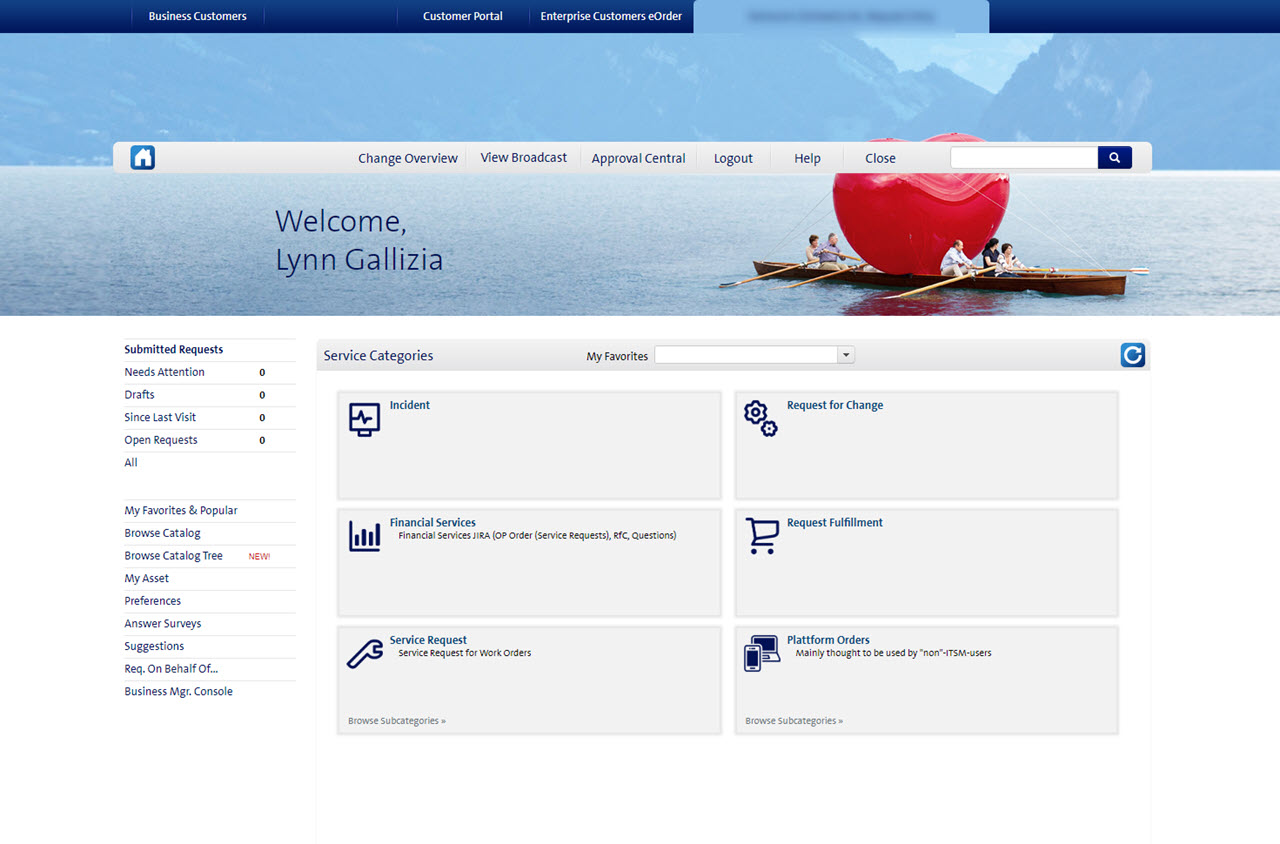Viewport: 1280px width, 844px height.
Task: Click the magnifier search button
Action: pos(1114,157)
